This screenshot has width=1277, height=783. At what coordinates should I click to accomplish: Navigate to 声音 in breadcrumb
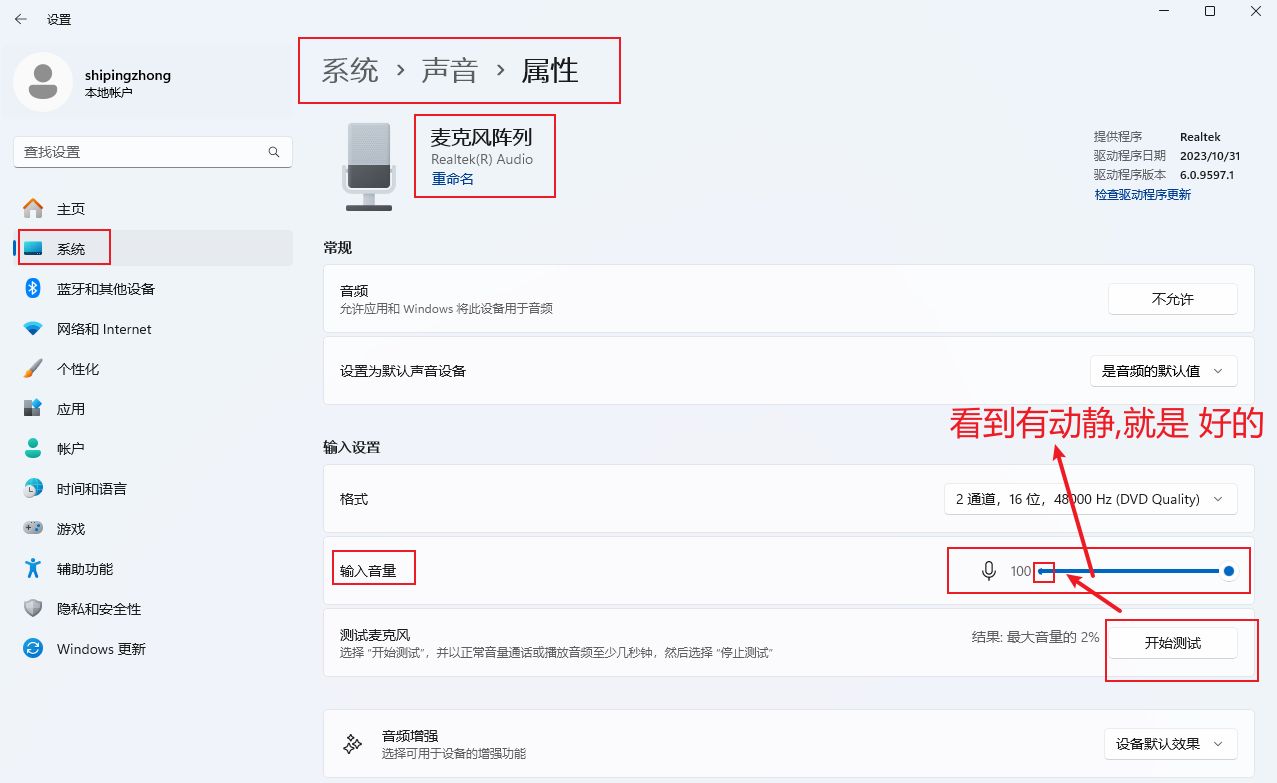point(449,71)
